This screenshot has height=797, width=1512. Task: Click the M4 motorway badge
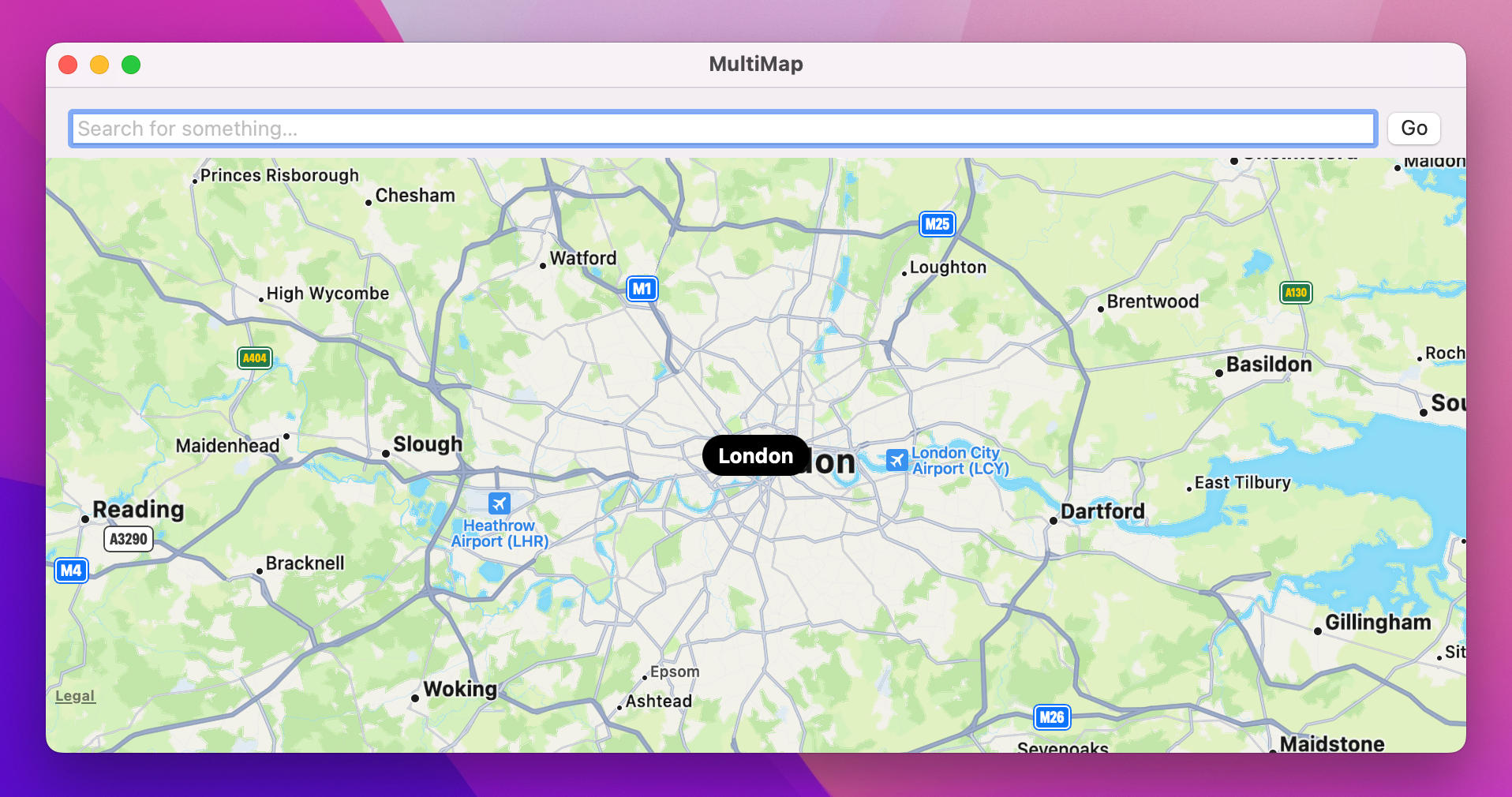tap(71, 571)
